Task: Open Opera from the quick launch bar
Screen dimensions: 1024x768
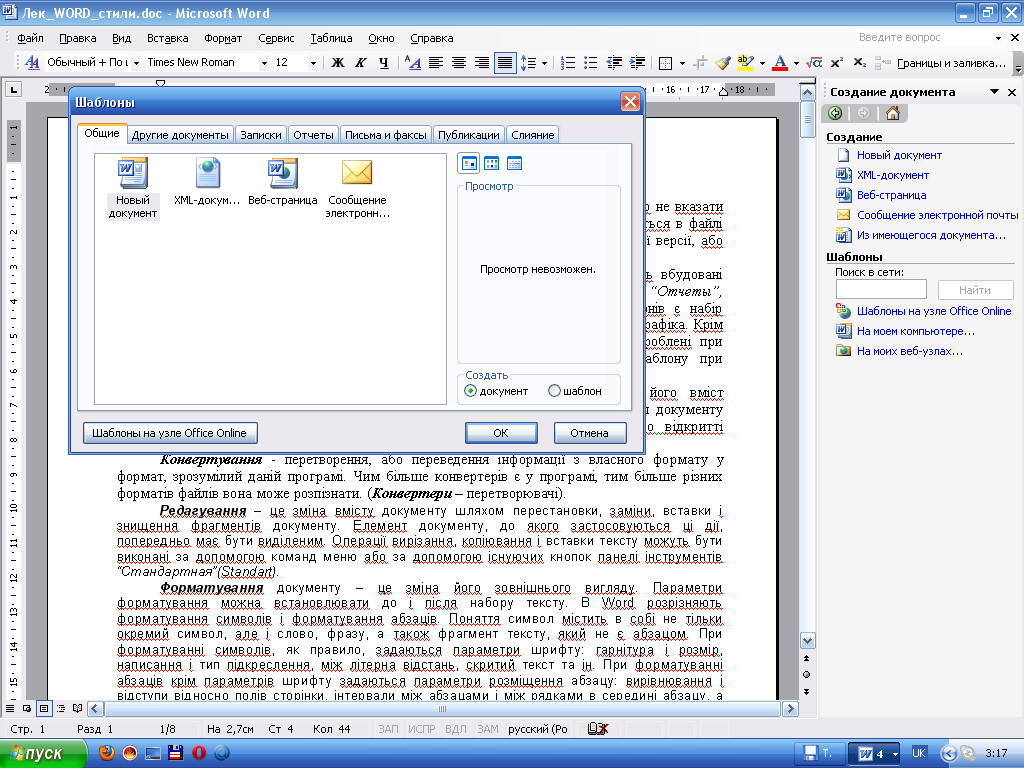Action: pos(199,753)
